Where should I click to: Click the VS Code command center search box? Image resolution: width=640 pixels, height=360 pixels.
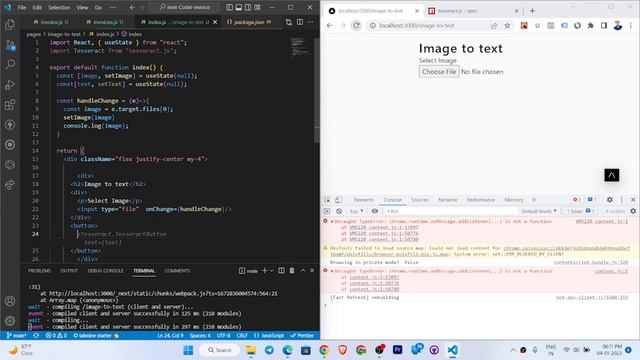[x=186, y=7]
